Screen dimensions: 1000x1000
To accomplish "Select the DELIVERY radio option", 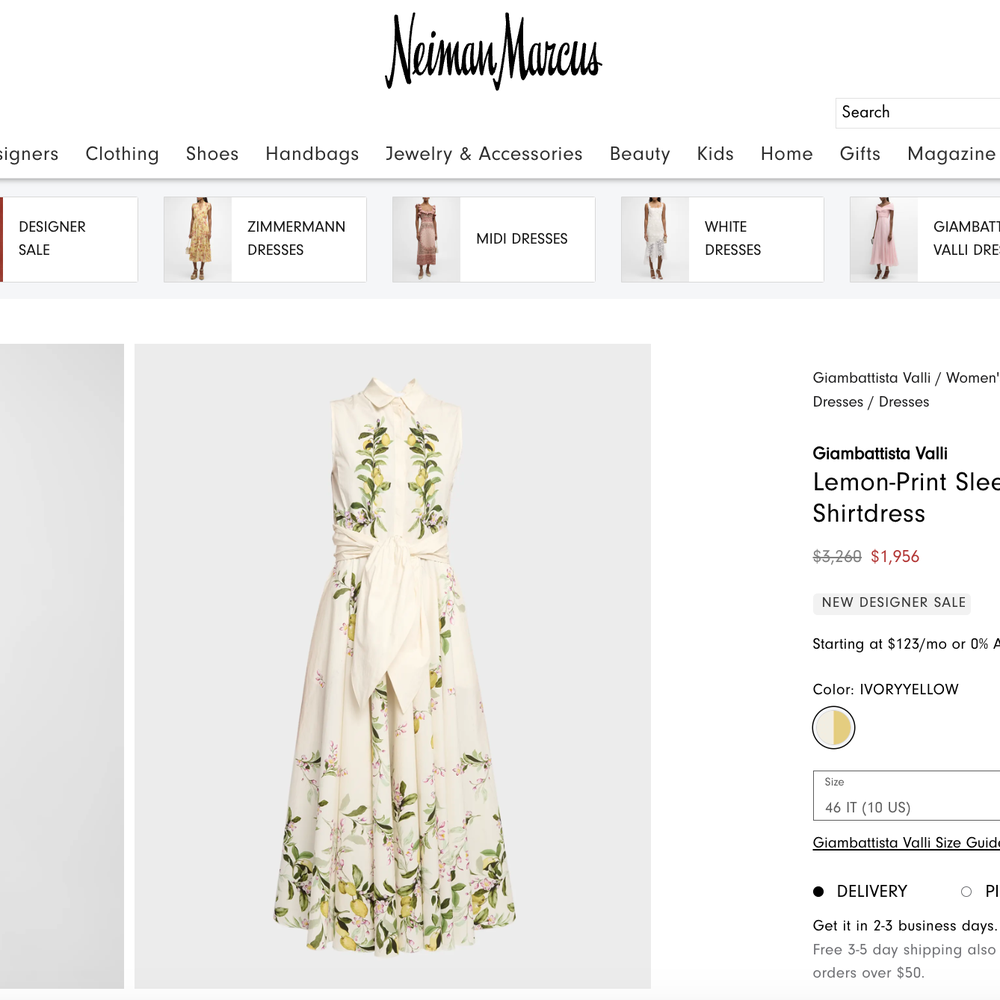I will [x=818, y=892].
